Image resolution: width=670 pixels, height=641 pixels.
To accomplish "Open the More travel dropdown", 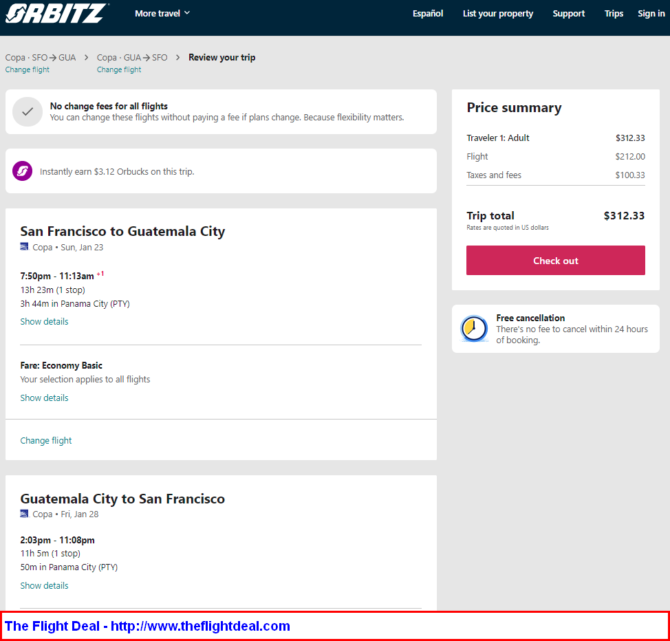I will [162, 13].
